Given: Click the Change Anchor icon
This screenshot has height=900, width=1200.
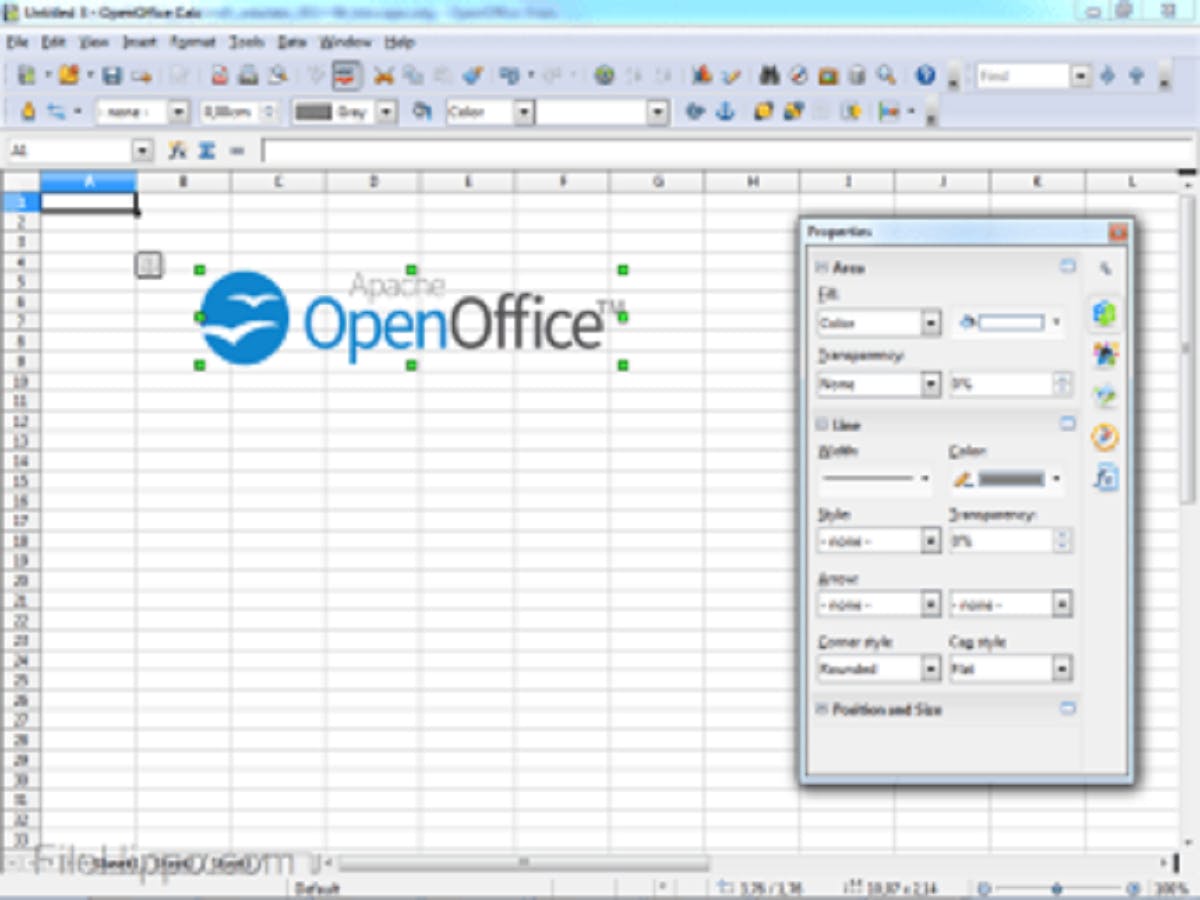Looking at the screenshot, I should tap(725, 111).
